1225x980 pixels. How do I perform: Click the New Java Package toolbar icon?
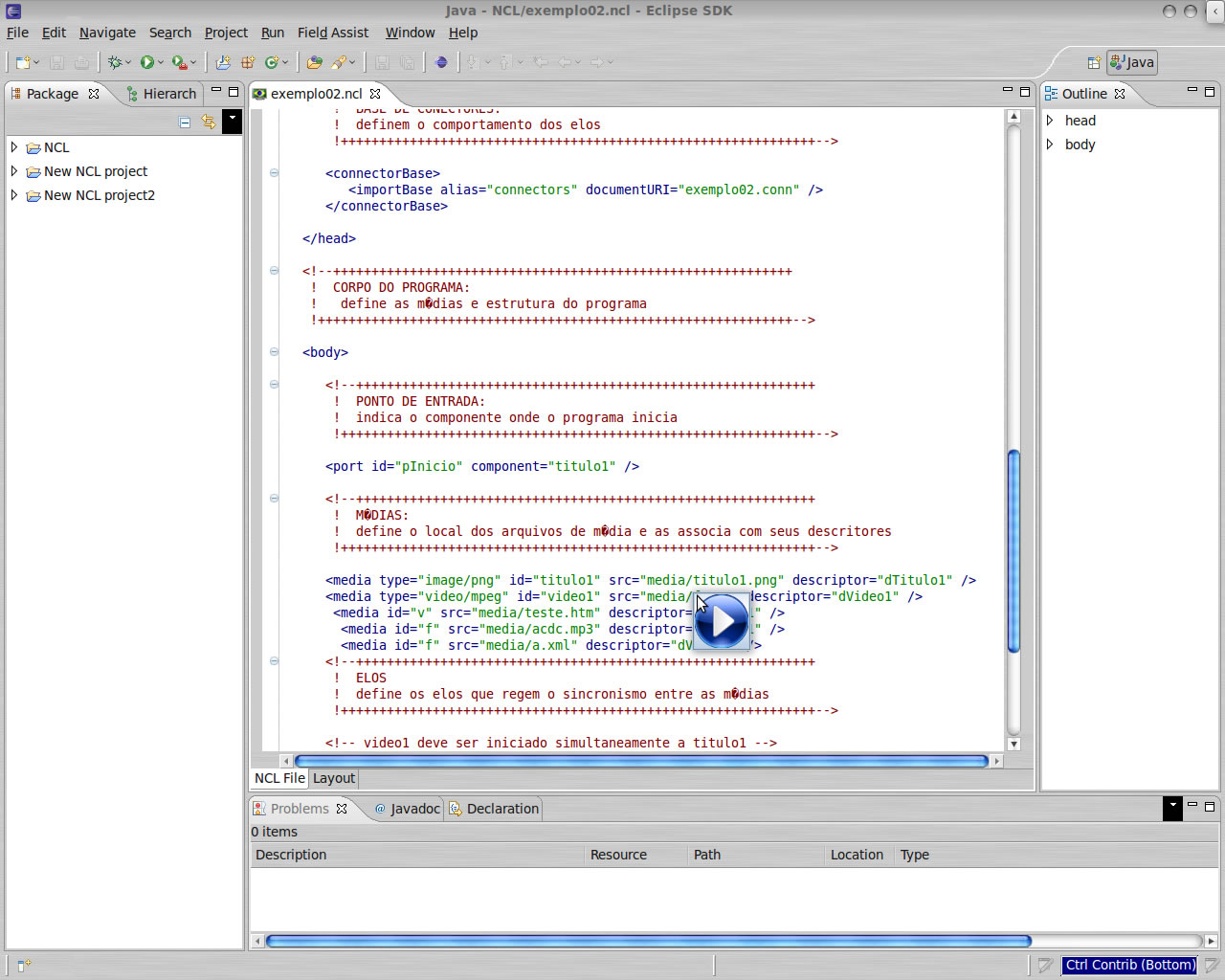point(247,62)
